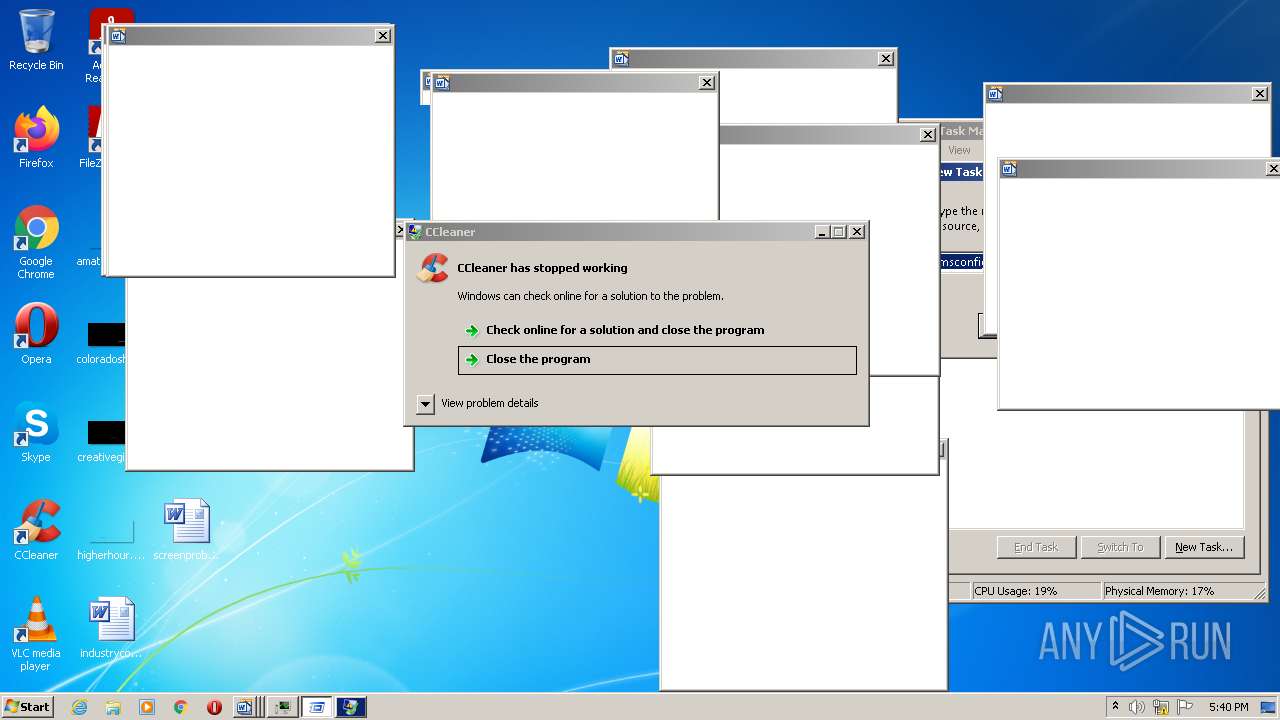This screenshot has height=720, width=1280.
Task: Select the higherhour desktop file
Action: point(111,540)
